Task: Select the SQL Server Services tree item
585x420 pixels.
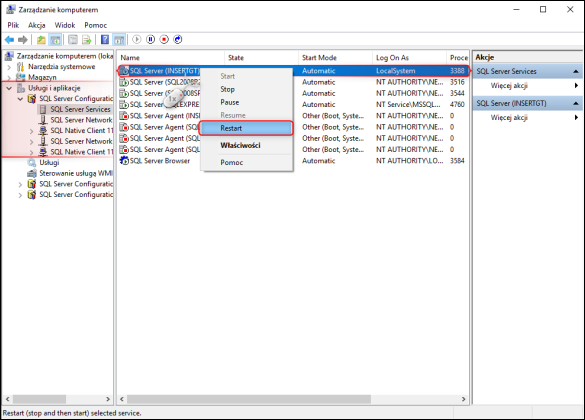Action: 80,109
